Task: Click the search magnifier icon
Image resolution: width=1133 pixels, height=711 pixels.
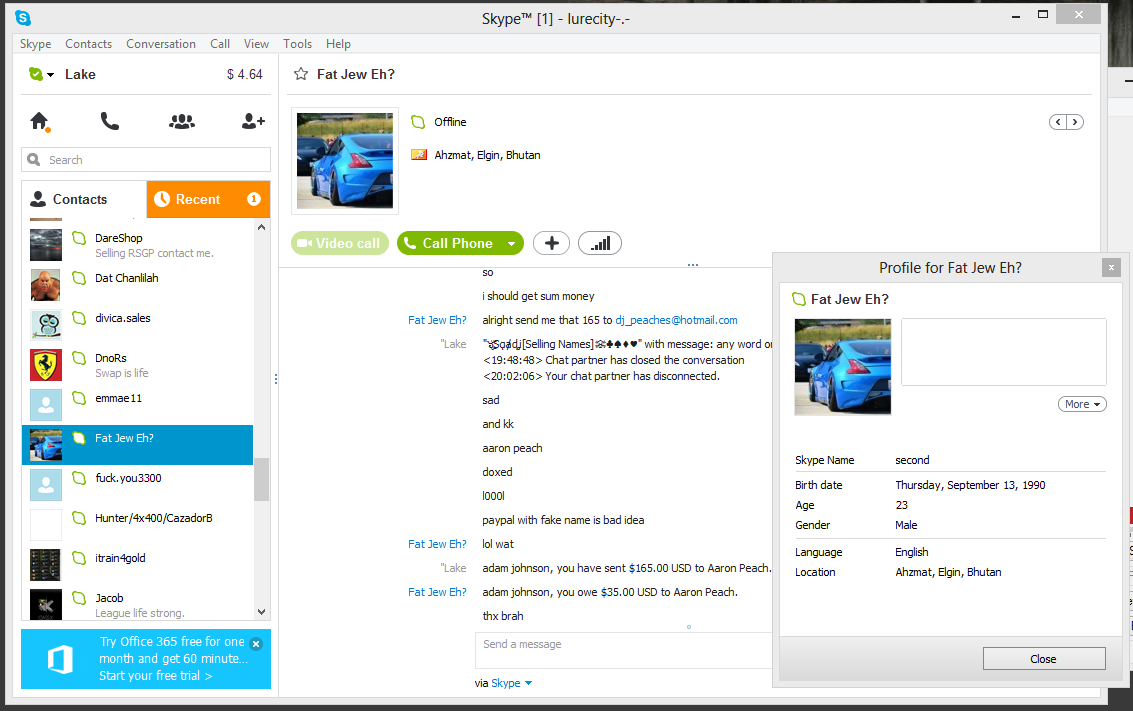Action: pyautogui.click(x=34, y=160)
